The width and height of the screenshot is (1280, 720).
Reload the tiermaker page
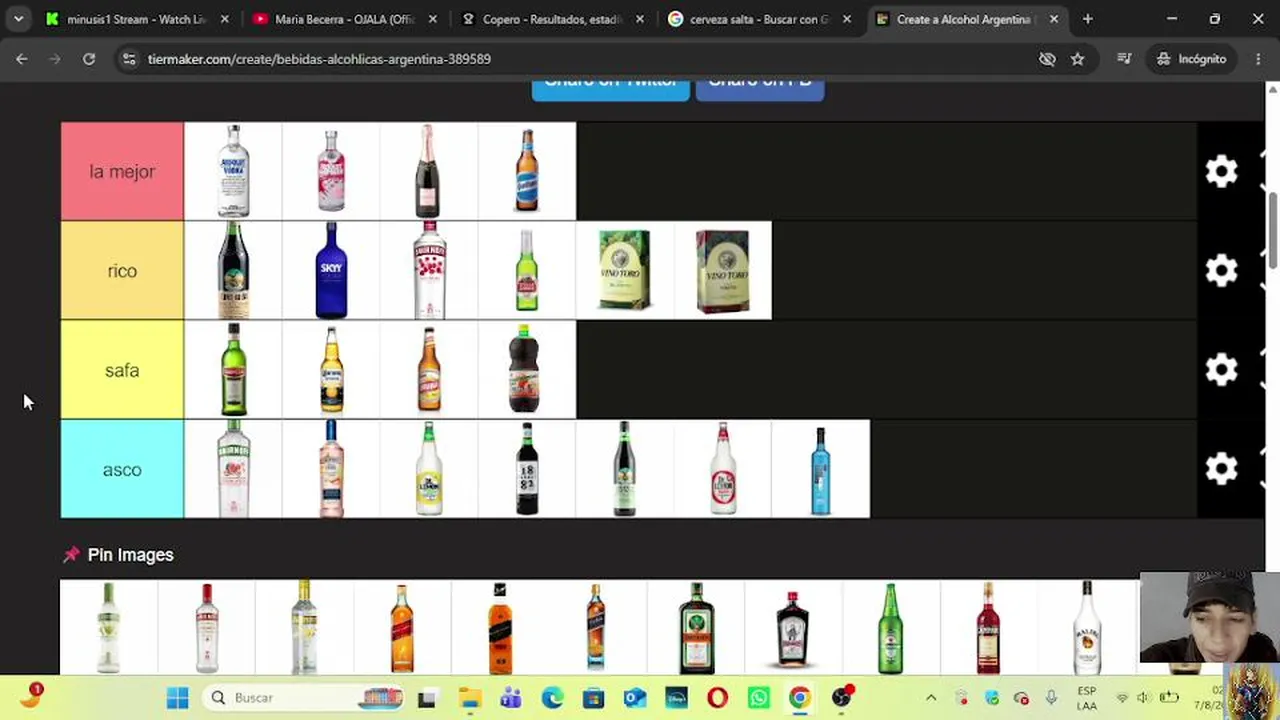pos(89,59)
